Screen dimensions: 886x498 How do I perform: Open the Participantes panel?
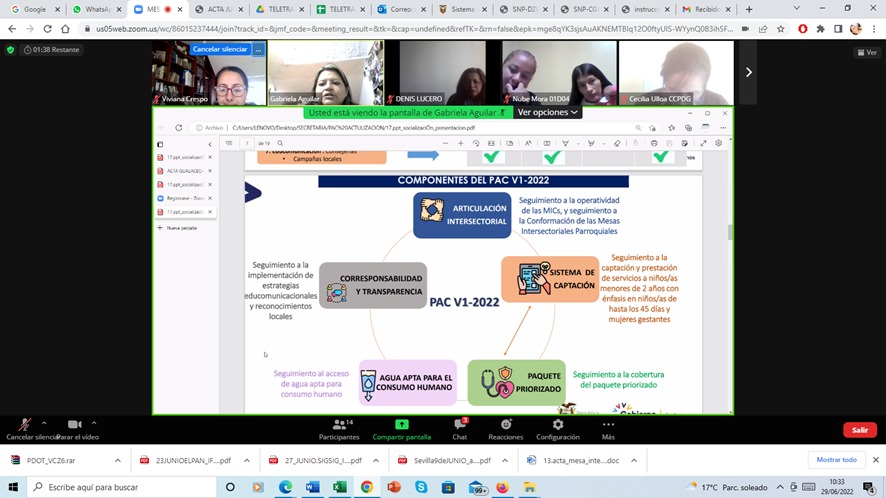coord(338,425)
